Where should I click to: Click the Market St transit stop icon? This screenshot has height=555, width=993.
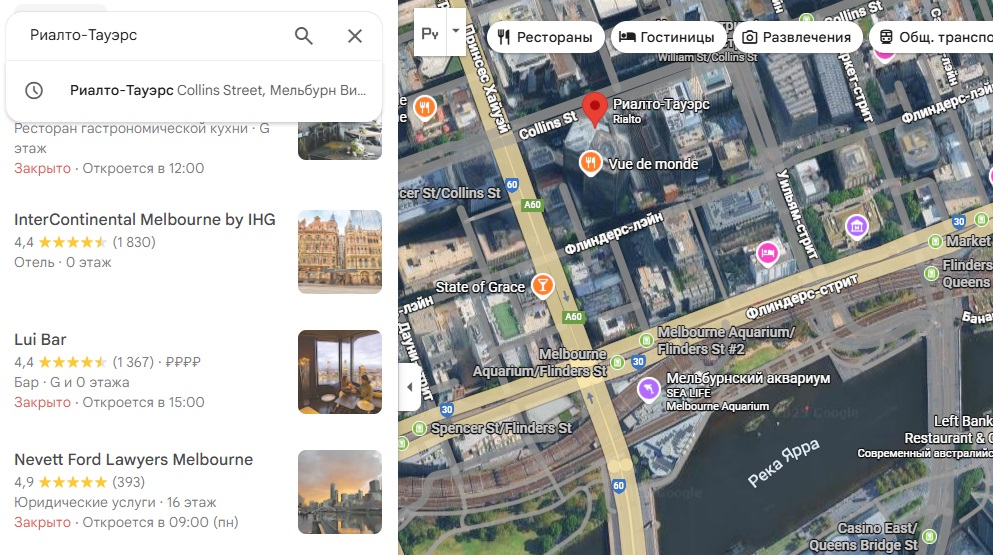coord(935,241)
